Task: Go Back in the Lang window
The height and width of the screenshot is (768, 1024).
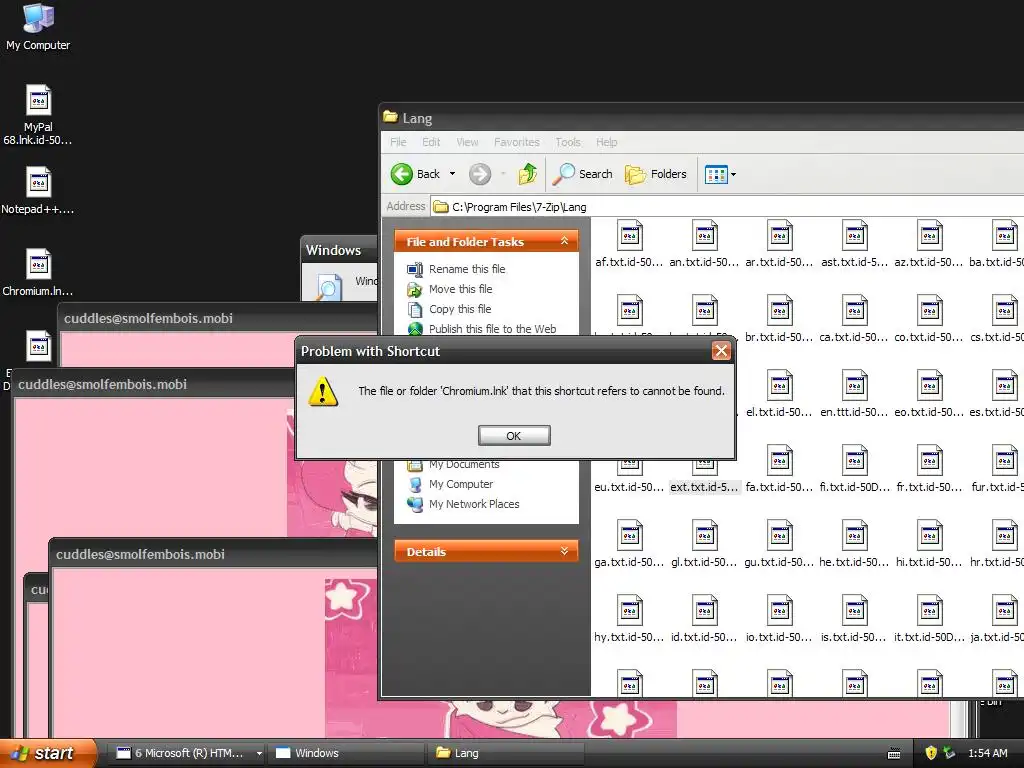Action: pos(416,174)
